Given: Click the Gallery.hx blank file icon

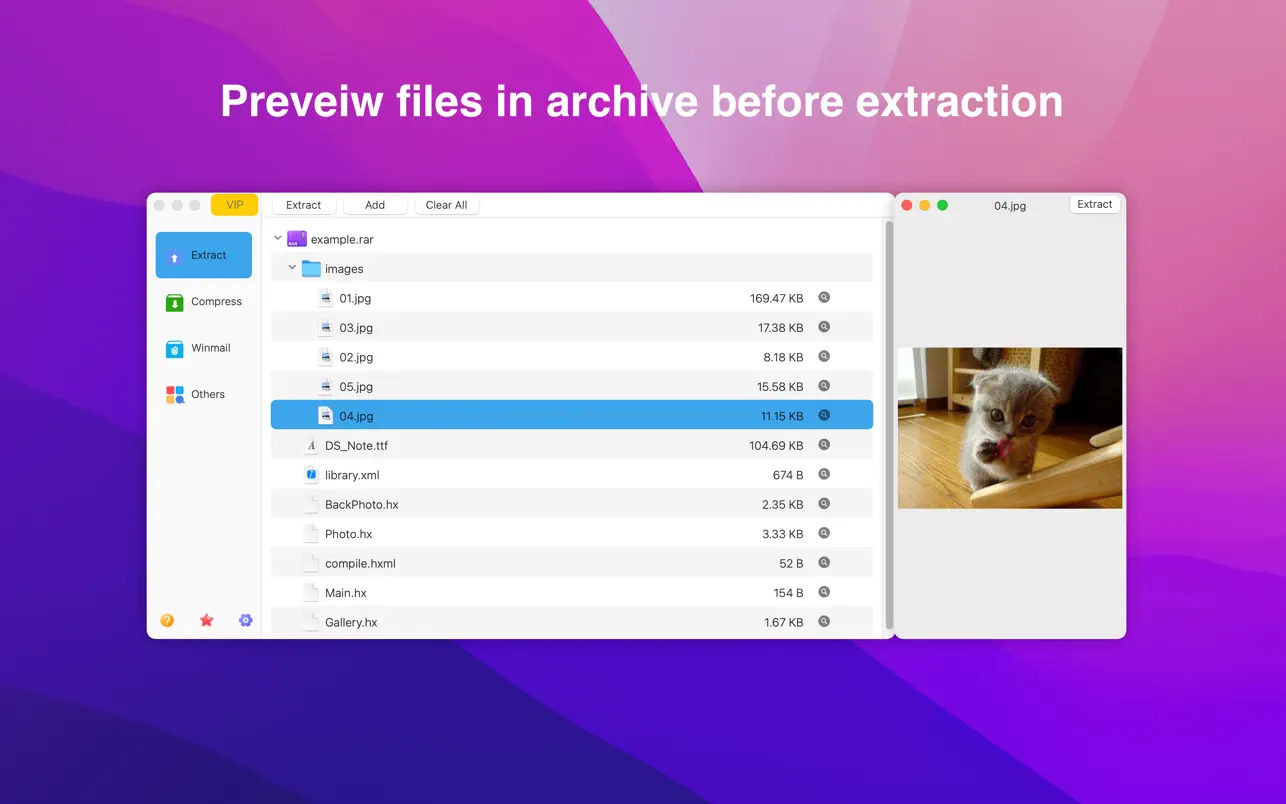Looking at the screenshot, I should pyautogui.click(x=311, y=622).
